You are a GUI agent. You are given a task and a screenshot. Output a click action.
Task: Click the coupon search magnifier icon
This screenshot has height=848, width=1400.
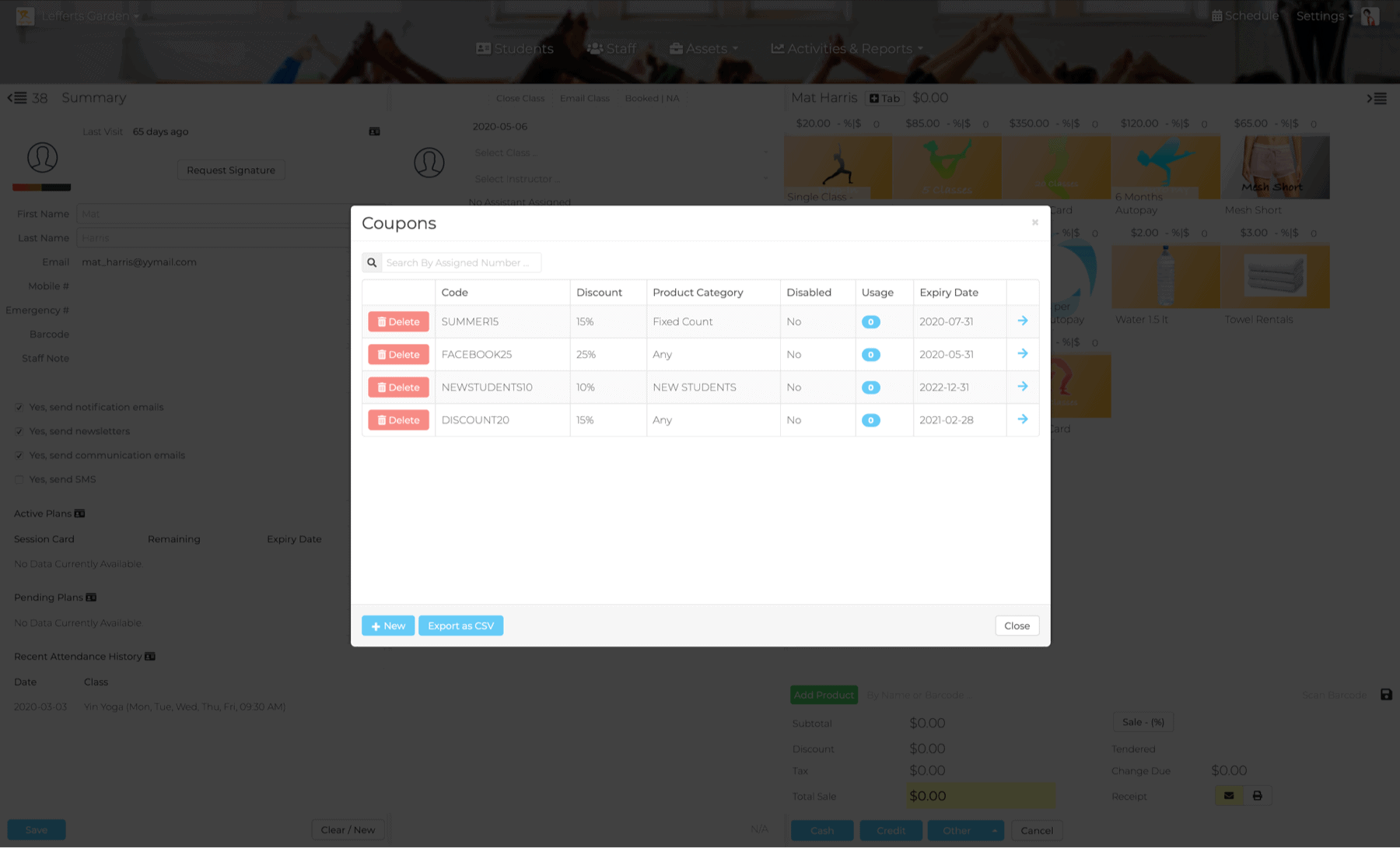pyautogui.click(x=372, y=263)
